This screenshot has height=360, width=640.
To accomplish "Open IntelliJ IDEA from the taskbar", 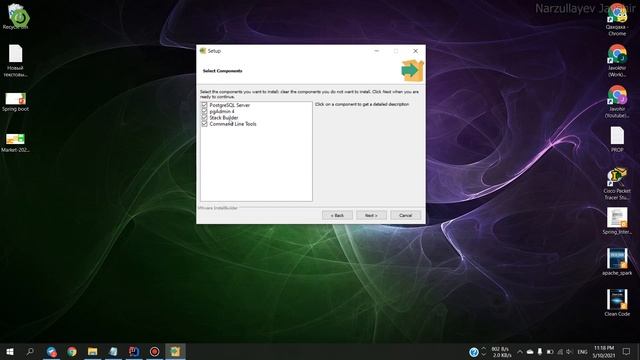I will tap(134, 351).
